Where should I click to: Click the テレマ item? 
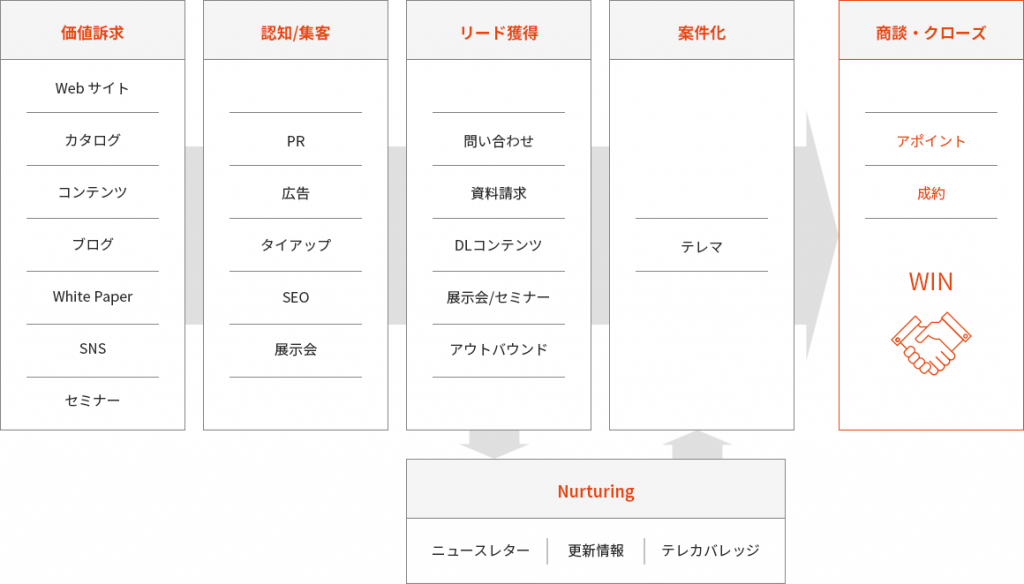click(702, 247)
